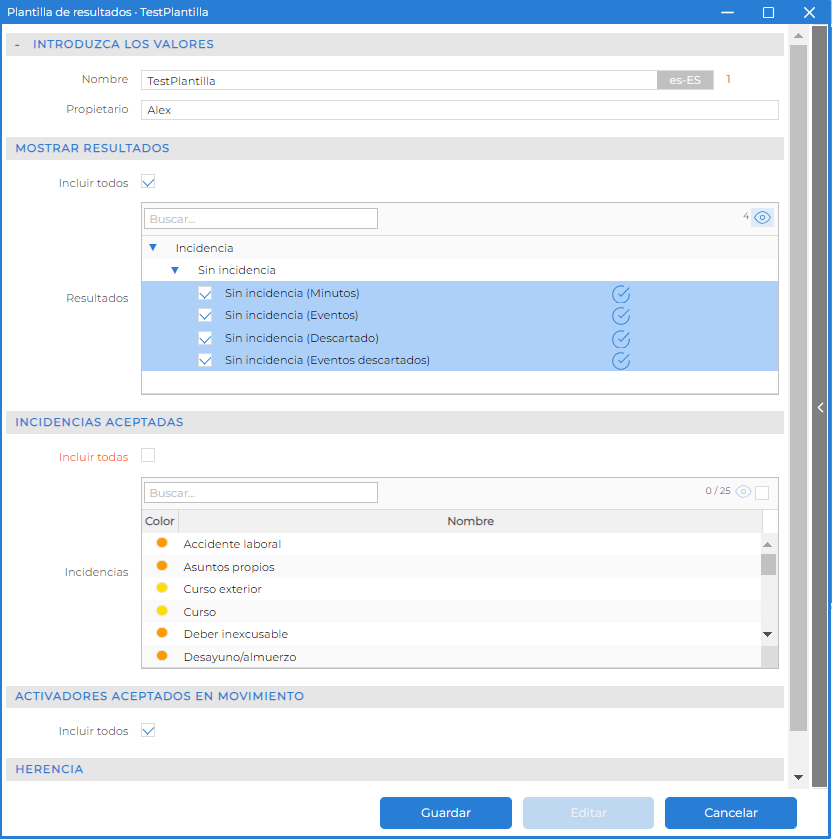The image size is (832, 839).
Task: Click the check-circle icon for Sin incidencia (Minutos)
Action: (x=621, y=294)
